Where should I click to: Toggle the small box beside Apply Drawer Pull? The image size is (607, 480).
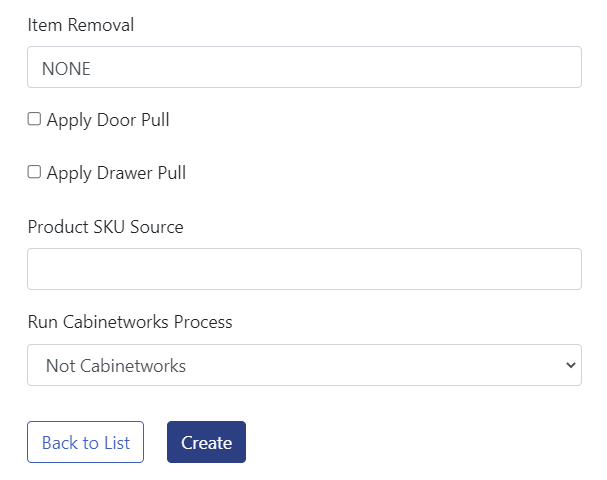pyautogui.click(x=34, y=172)
